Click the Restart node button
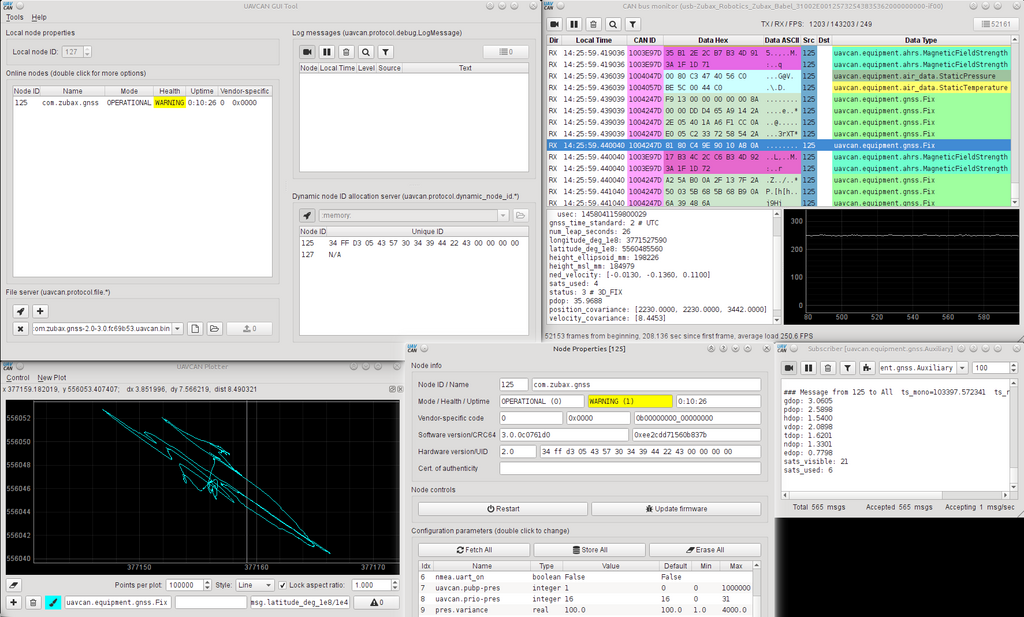This screenshot has height=617, width=1024. [503, 509]
